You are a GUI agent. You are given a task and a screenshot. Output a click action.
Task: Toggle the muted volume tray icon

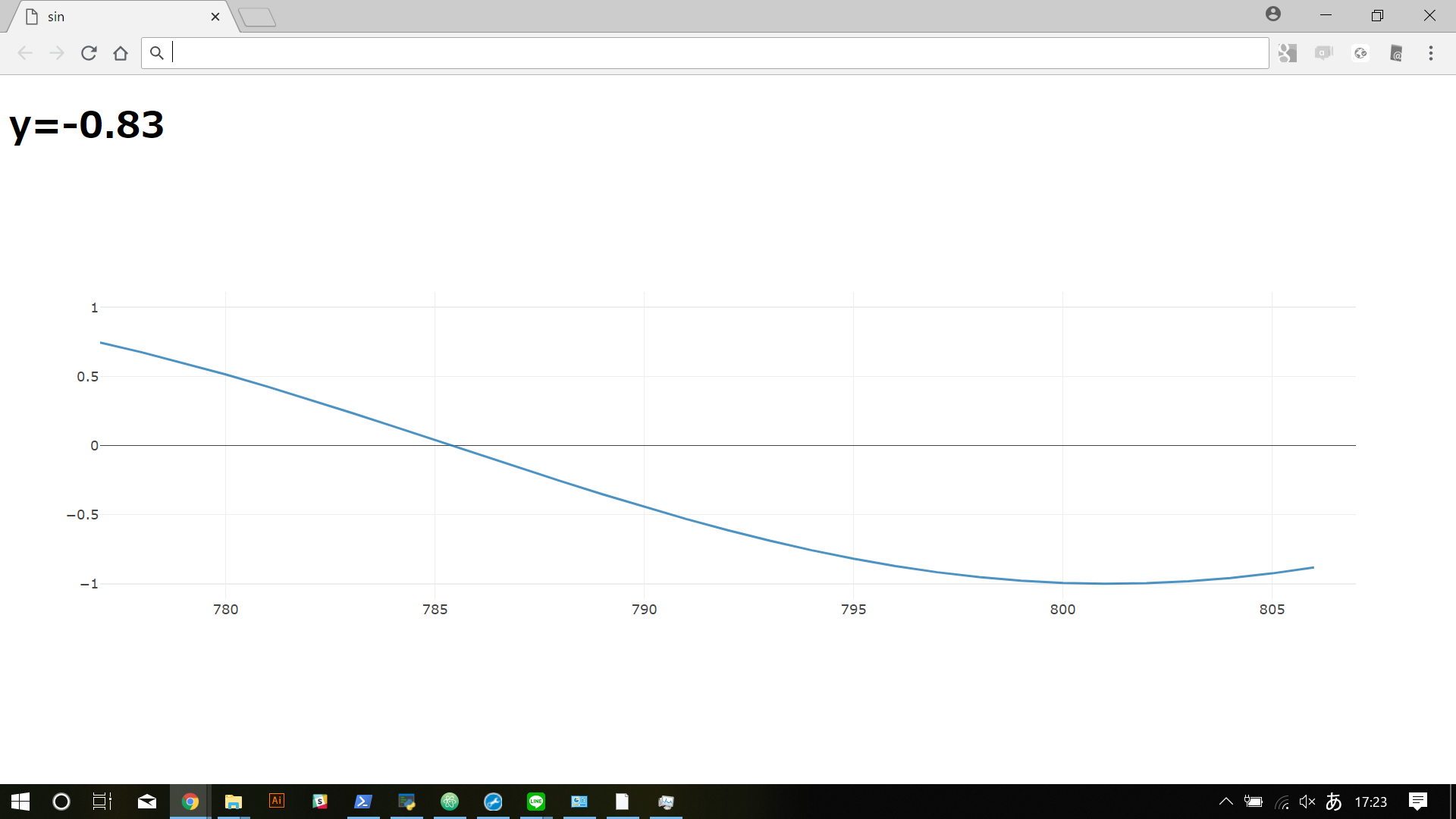[1307, 802]
